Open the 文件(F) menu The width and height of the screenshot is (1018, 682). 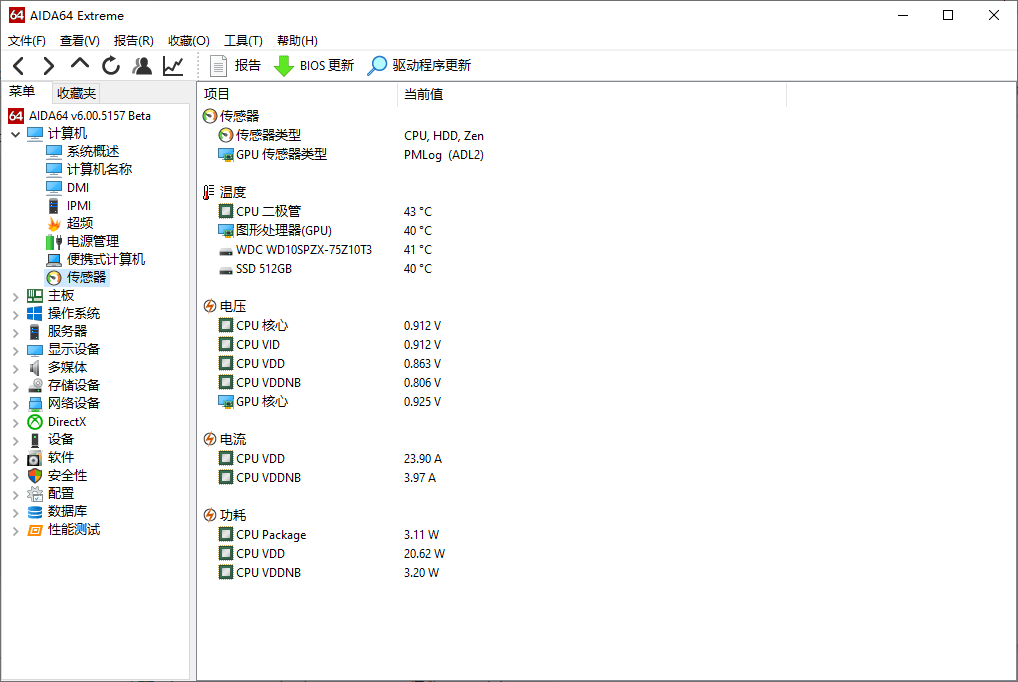point(27,41)
